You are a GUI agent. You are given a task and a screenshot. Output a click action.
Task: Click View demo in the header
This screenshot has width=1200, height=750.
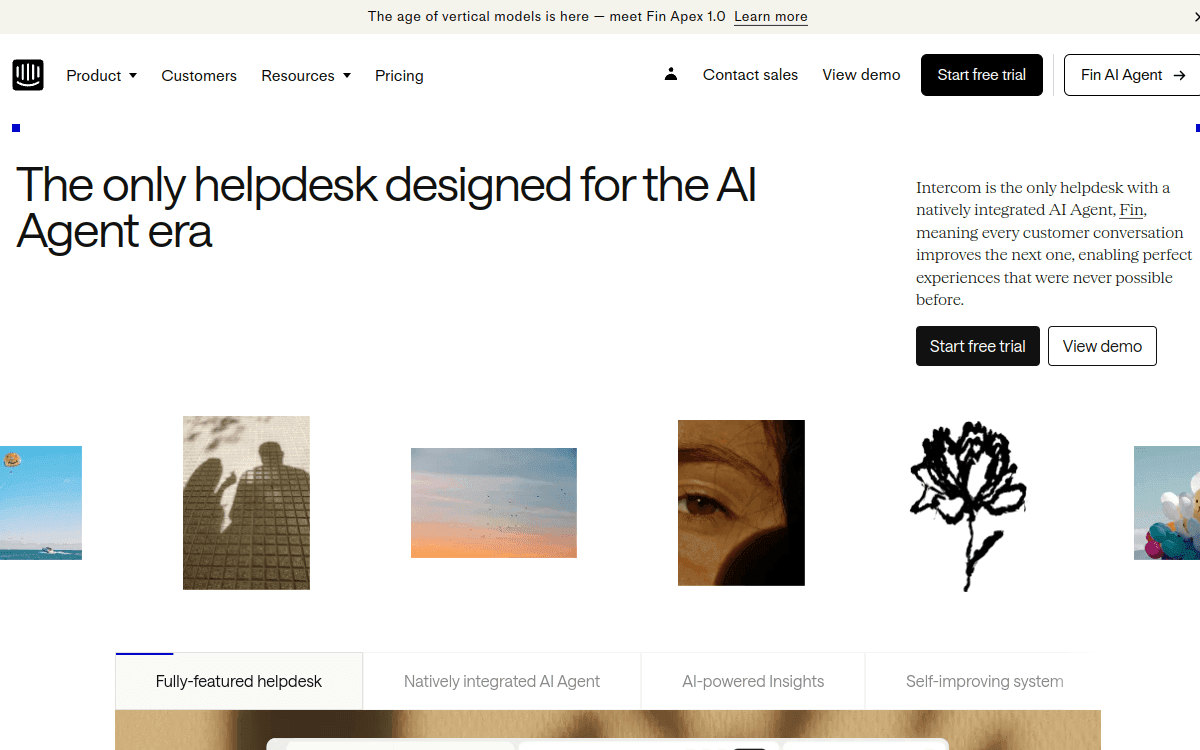tap(861, 75)
